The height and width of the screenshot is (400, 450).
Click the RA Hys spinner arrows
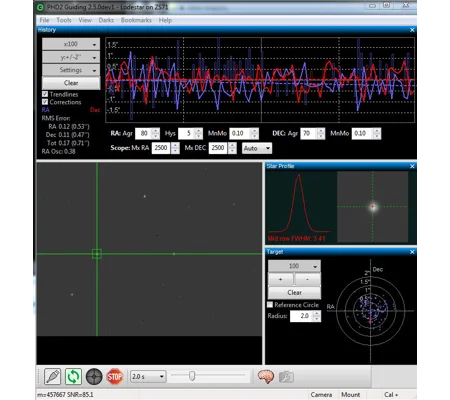(199, 134)
